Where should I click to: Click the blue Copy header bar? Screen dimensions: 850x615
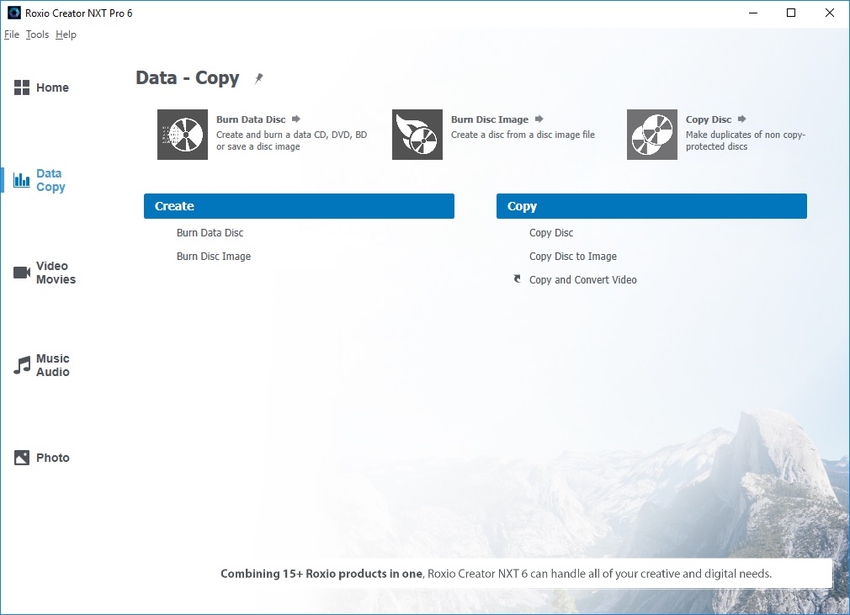click(x=652, y=206)
